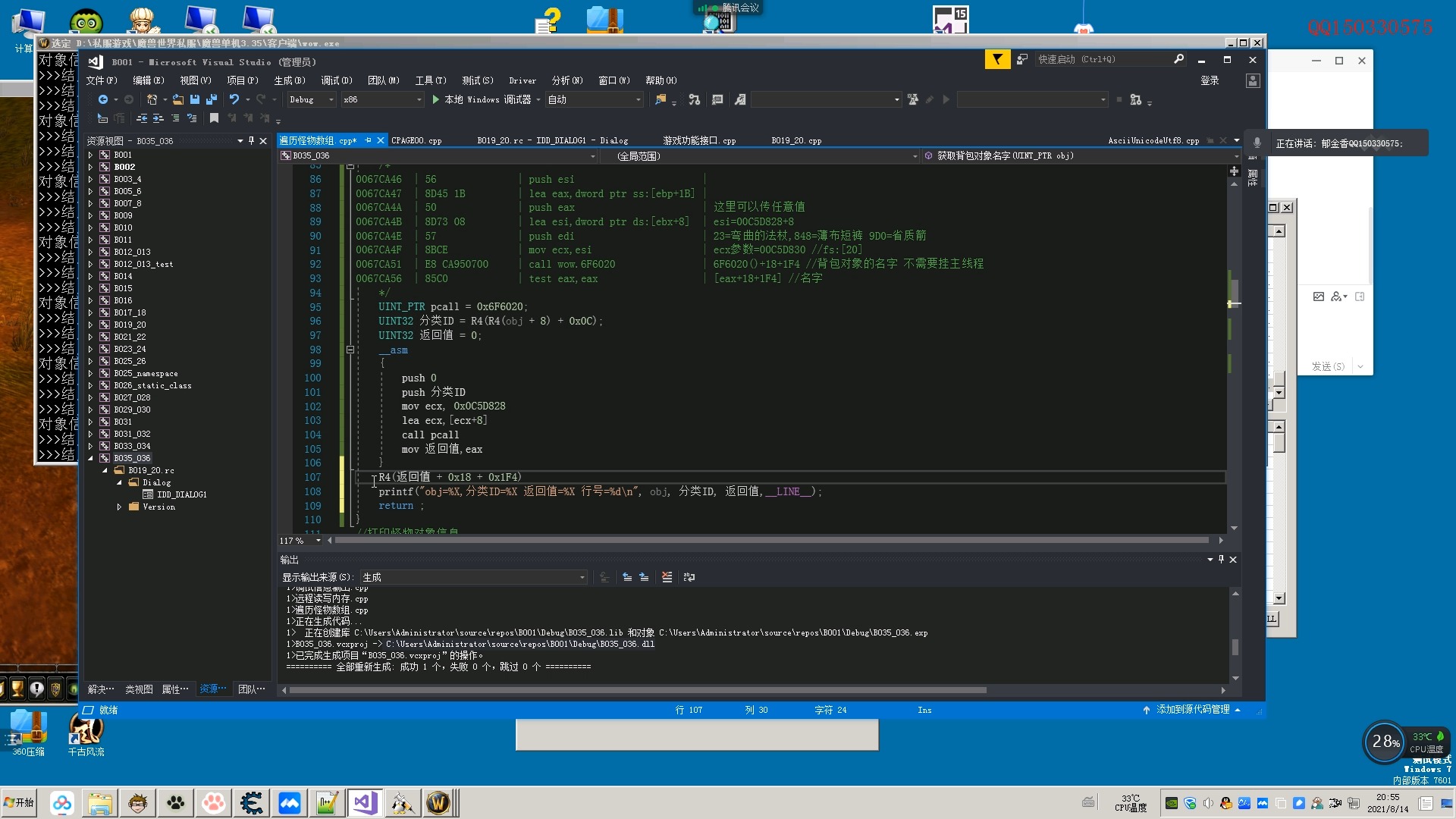Click 登录 to sign in
Viewport: 1456px width, 819px height.
pyautogui.click(x=1210, y=80)
